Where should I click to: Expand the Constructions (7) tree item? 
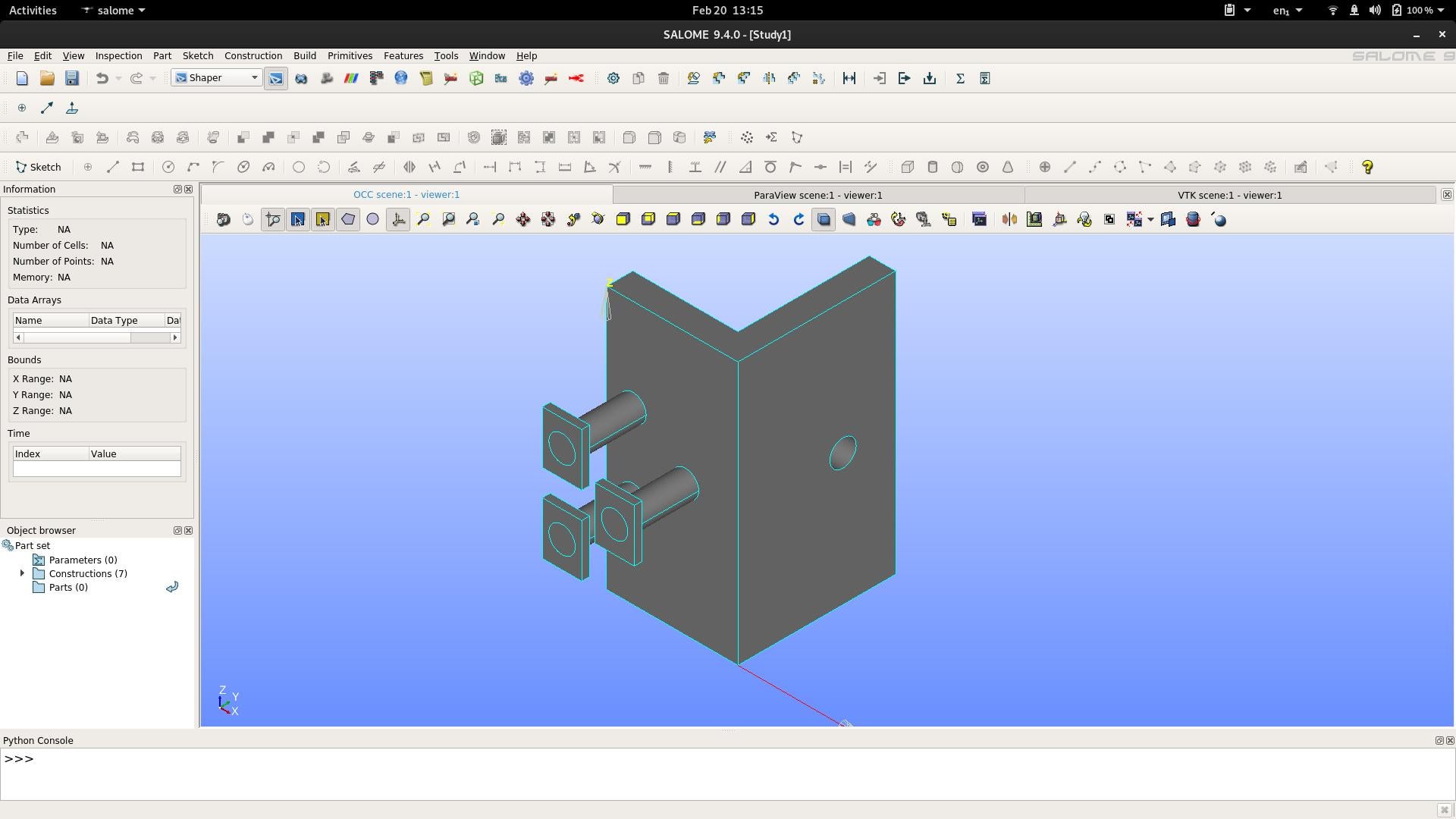[x=22, y=573]
